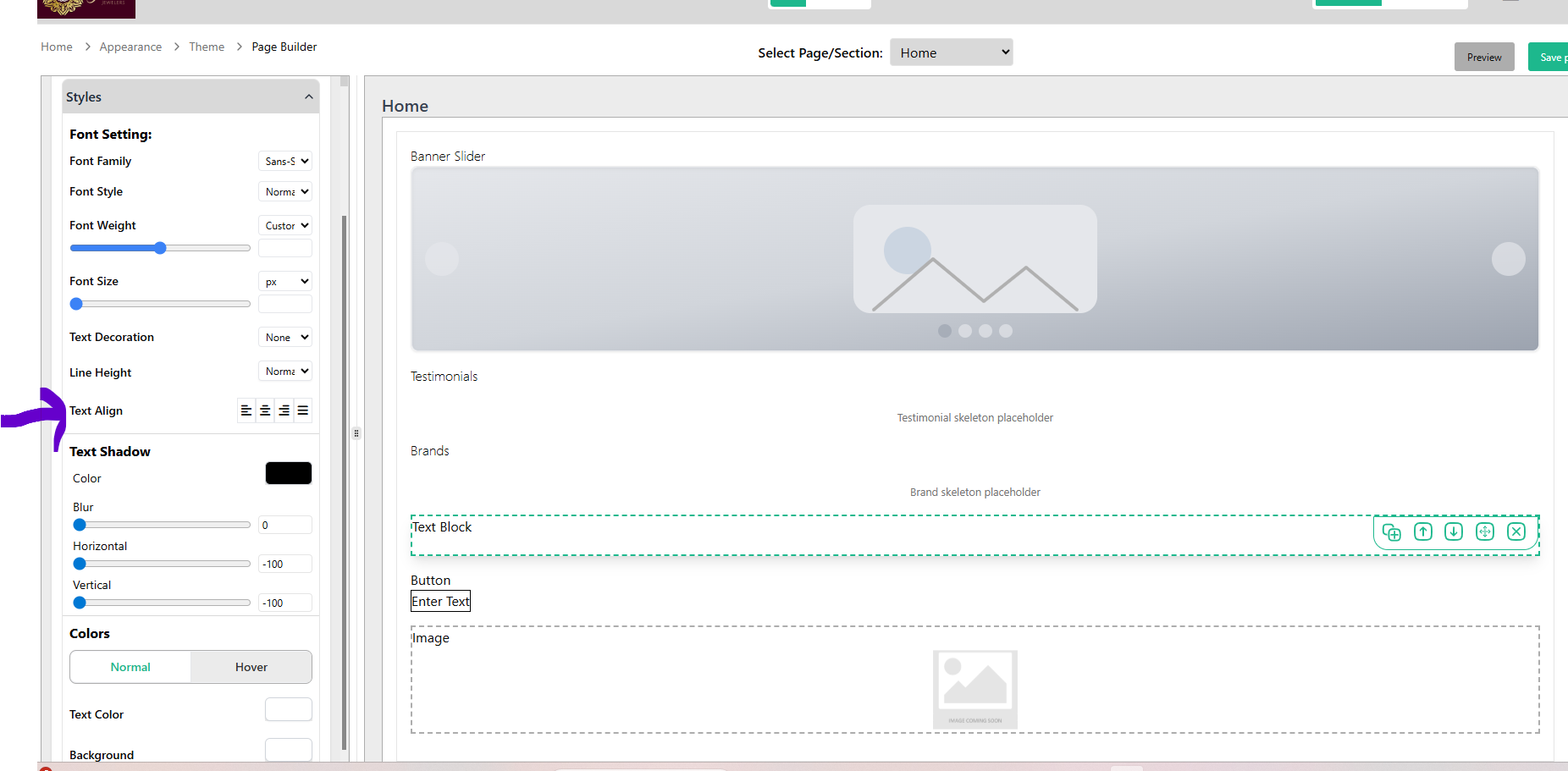
Task: Open the Background color swatch
Action: pos(289,750)
